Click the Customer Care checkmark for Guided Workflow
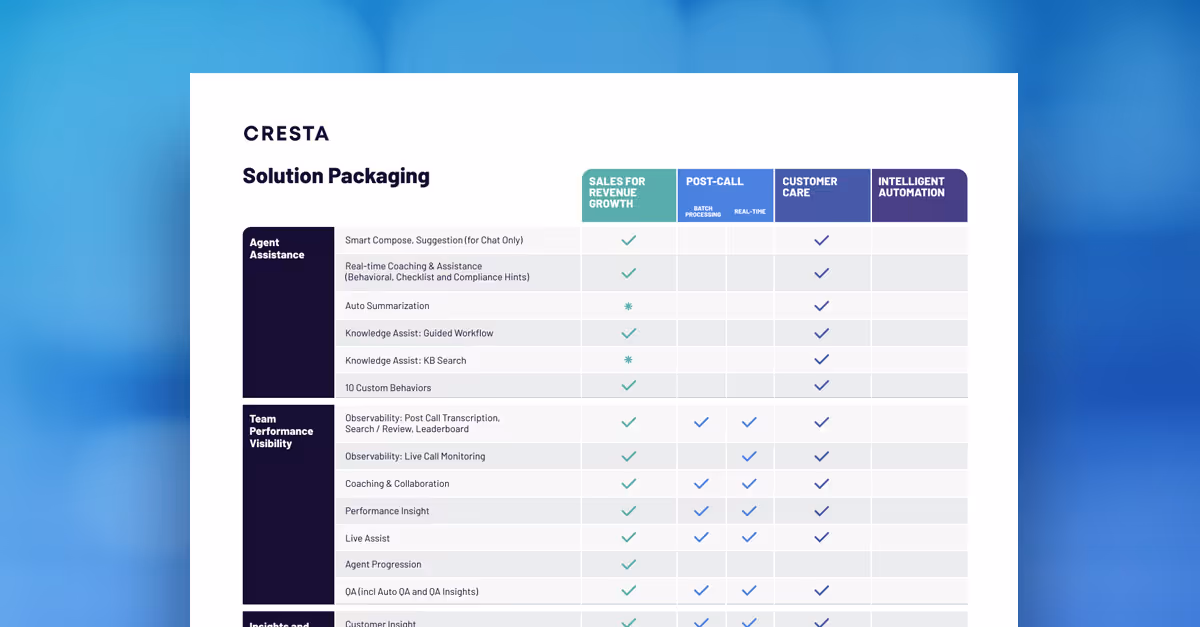This screenshot has height=627, width=1200. click(821, 333)
